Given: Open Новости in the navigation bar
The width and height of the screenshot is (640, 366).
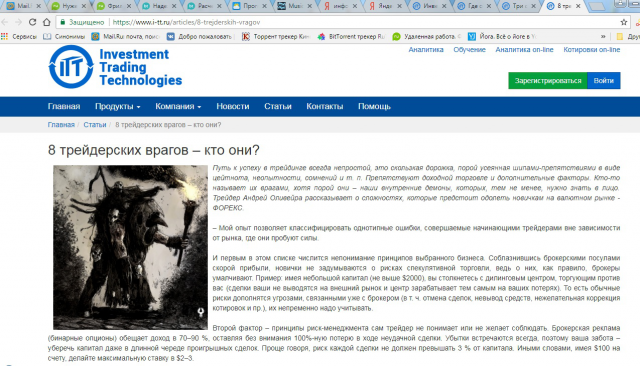Looking at the screenshot, I should tap(233, 106).
